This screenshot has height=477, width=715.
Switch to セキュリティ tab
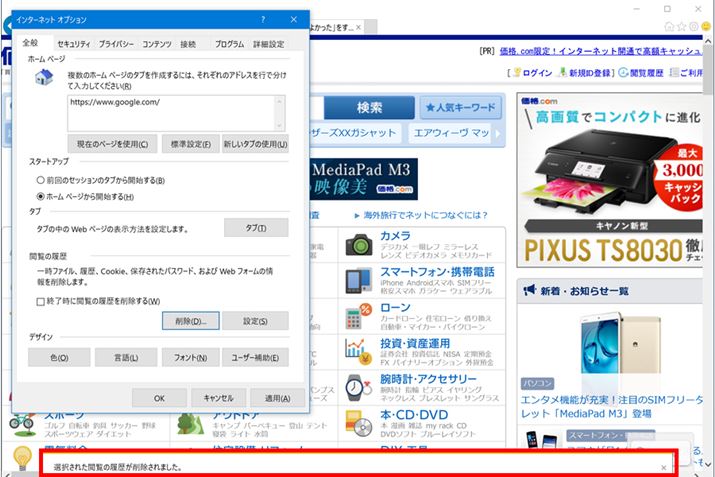[x=73, y=44]
